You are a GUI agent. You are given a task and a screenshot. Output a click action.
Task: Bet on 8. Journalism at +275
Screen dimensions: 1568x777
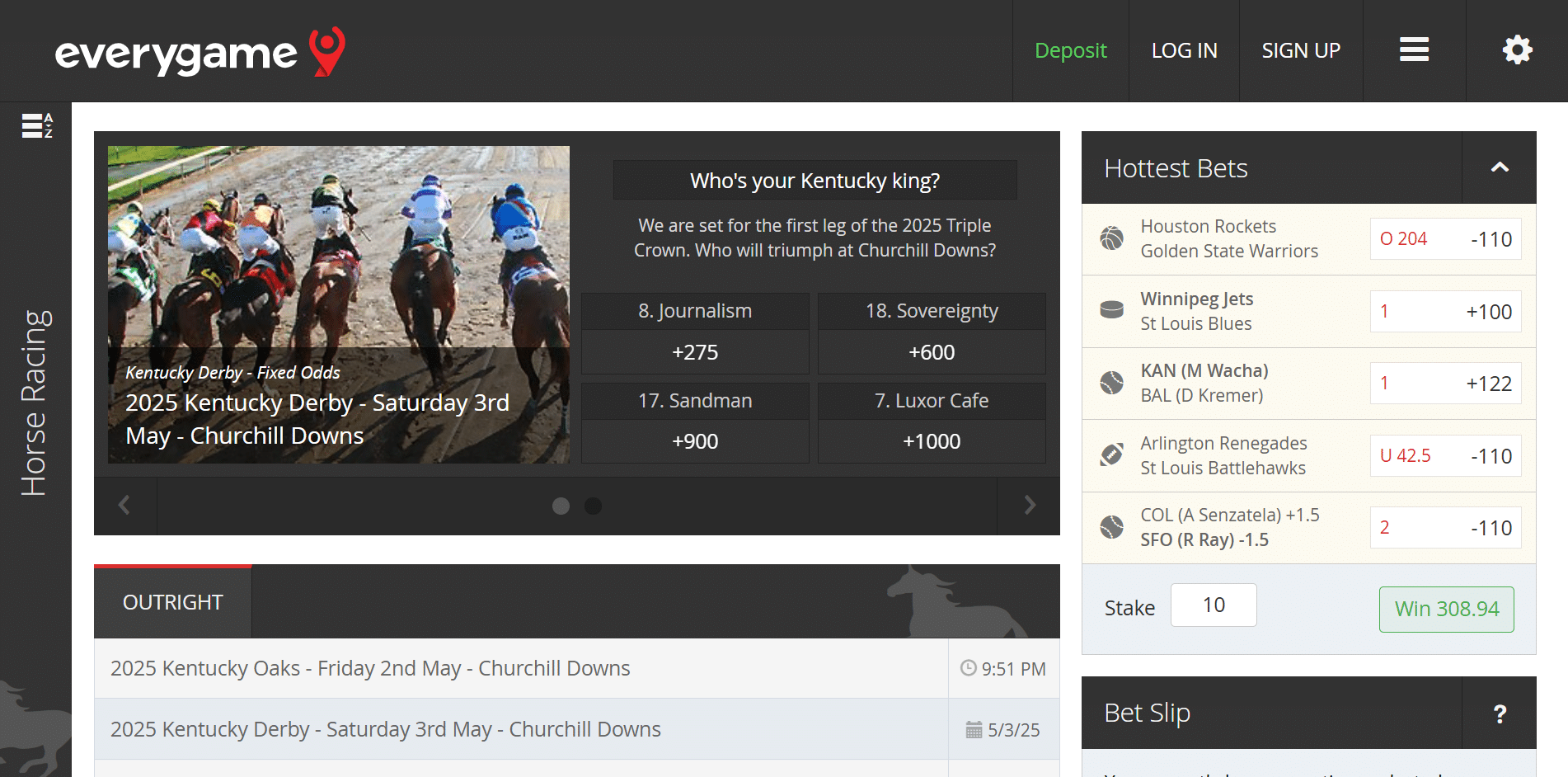[x=695, y=332]
